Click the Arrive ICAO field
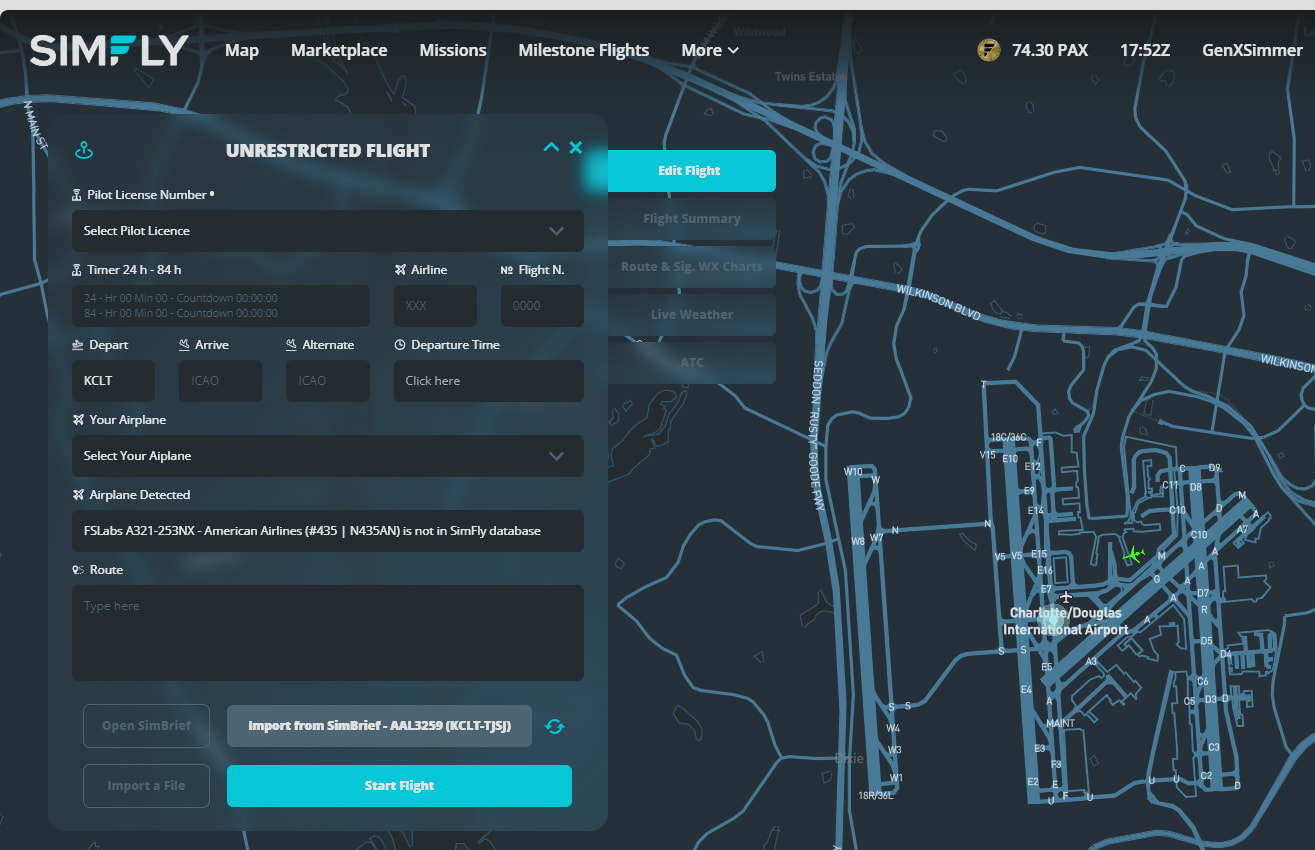1315x850 pixels. tap(220, 381)
